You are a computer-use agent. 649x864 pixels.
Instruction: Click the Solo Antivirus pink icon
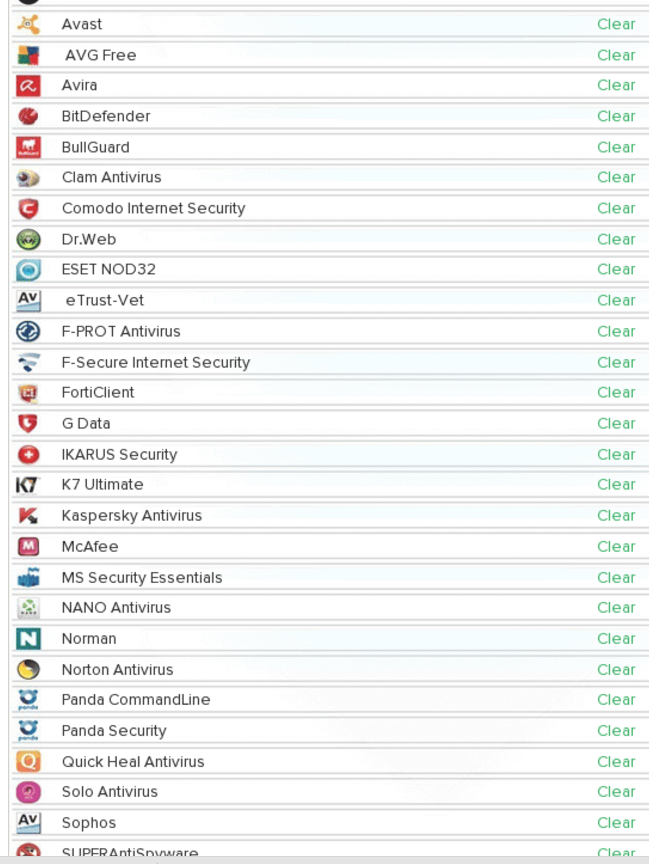(28, 792)
